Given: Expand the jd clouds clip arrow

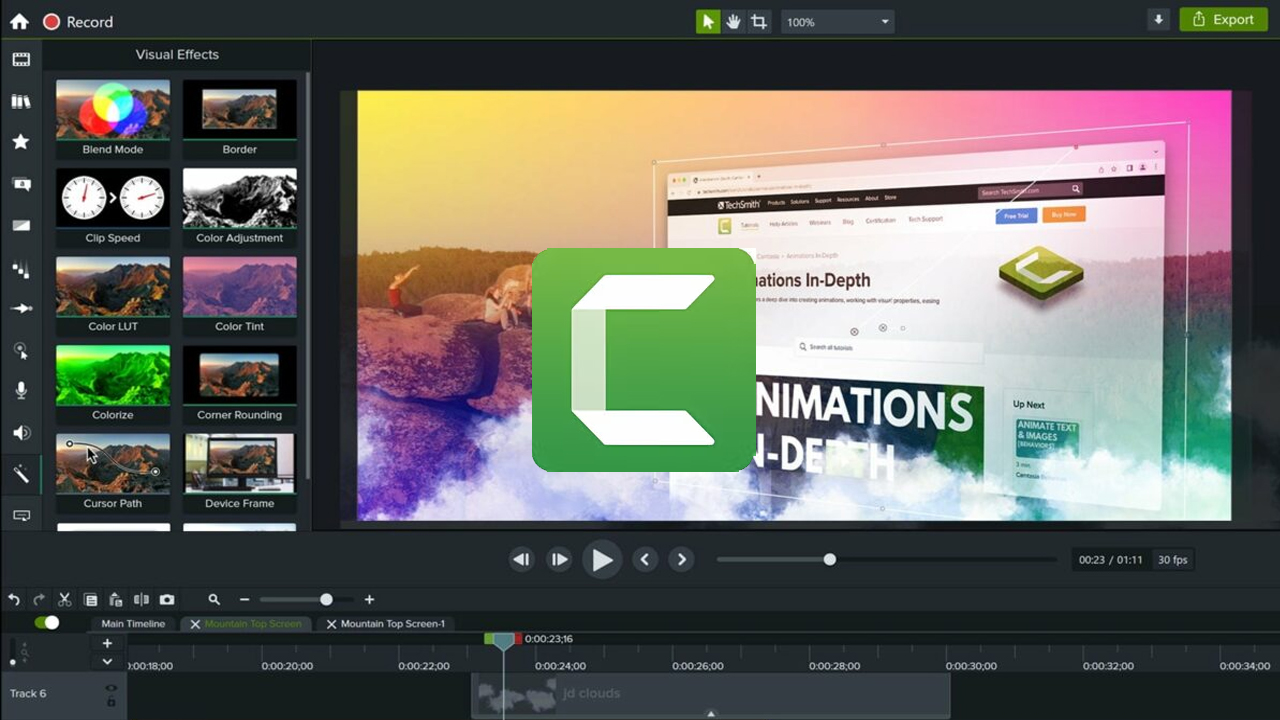Looking at the screenshot, I should (x=711, y=714).
